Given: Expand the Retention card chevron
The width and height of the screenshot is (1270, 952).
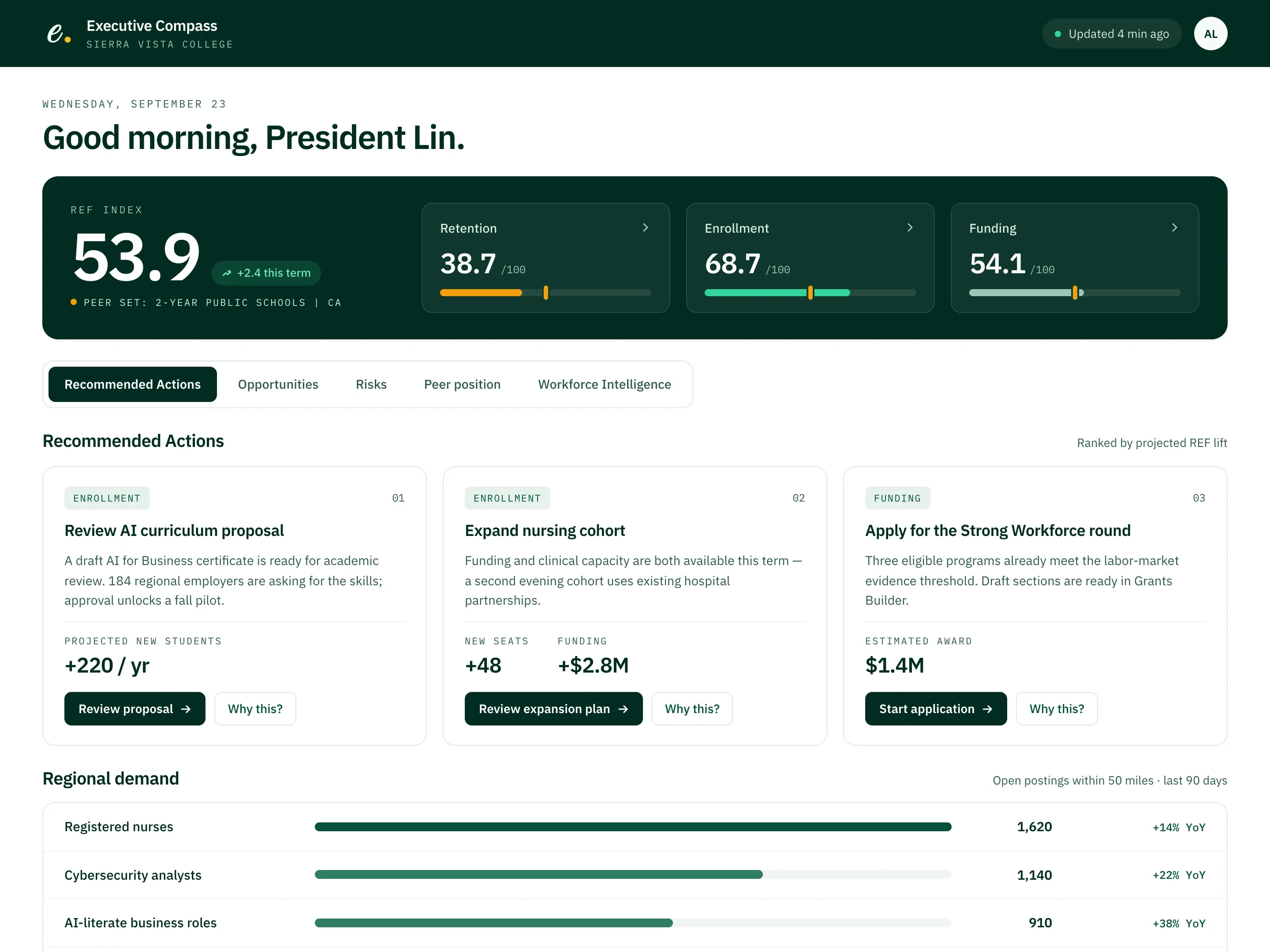Looking at the screenshot, I should 645,228.
